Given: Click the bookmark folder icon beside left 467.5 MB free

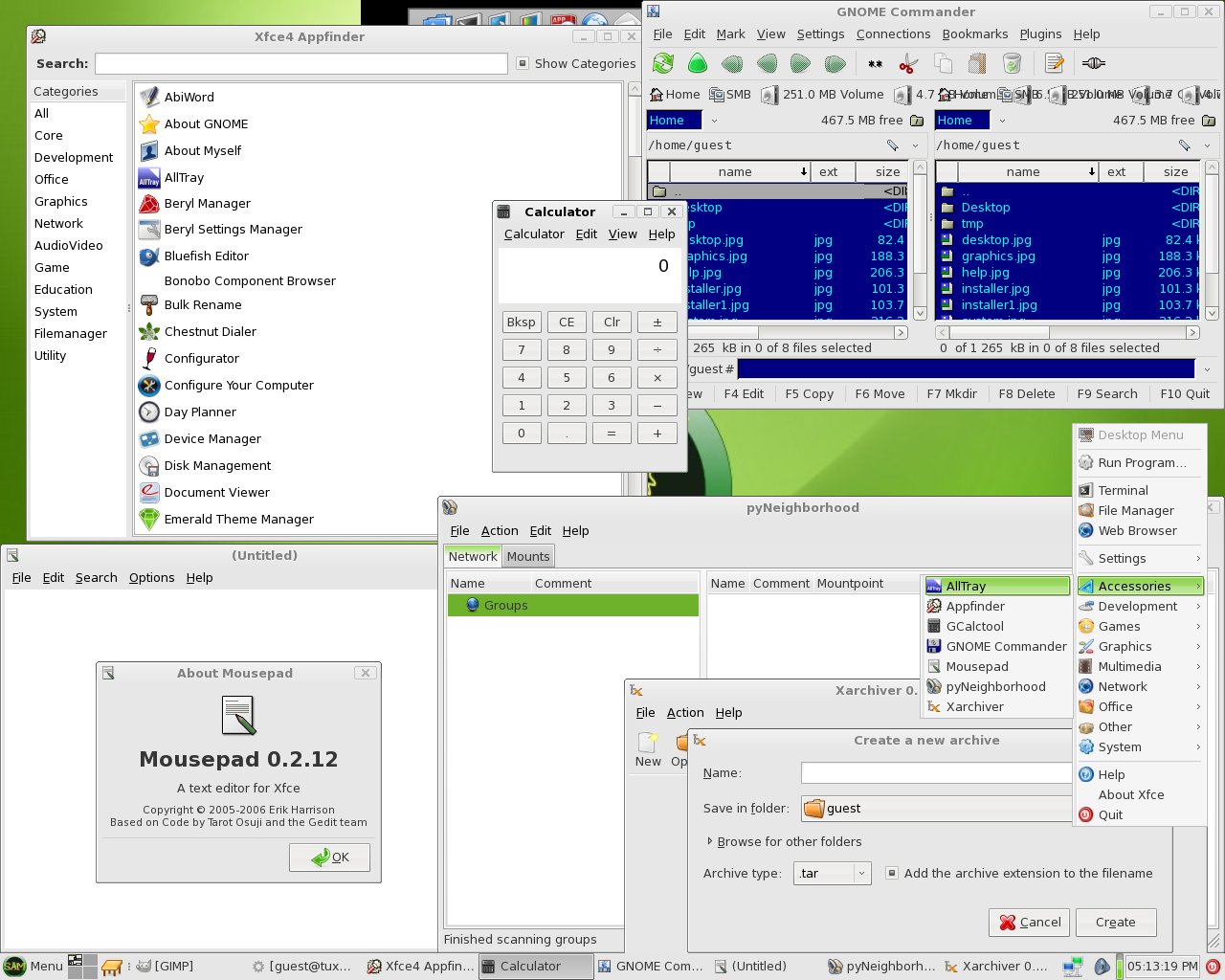Looking at the screenshot, I should [x=917, y=121].
